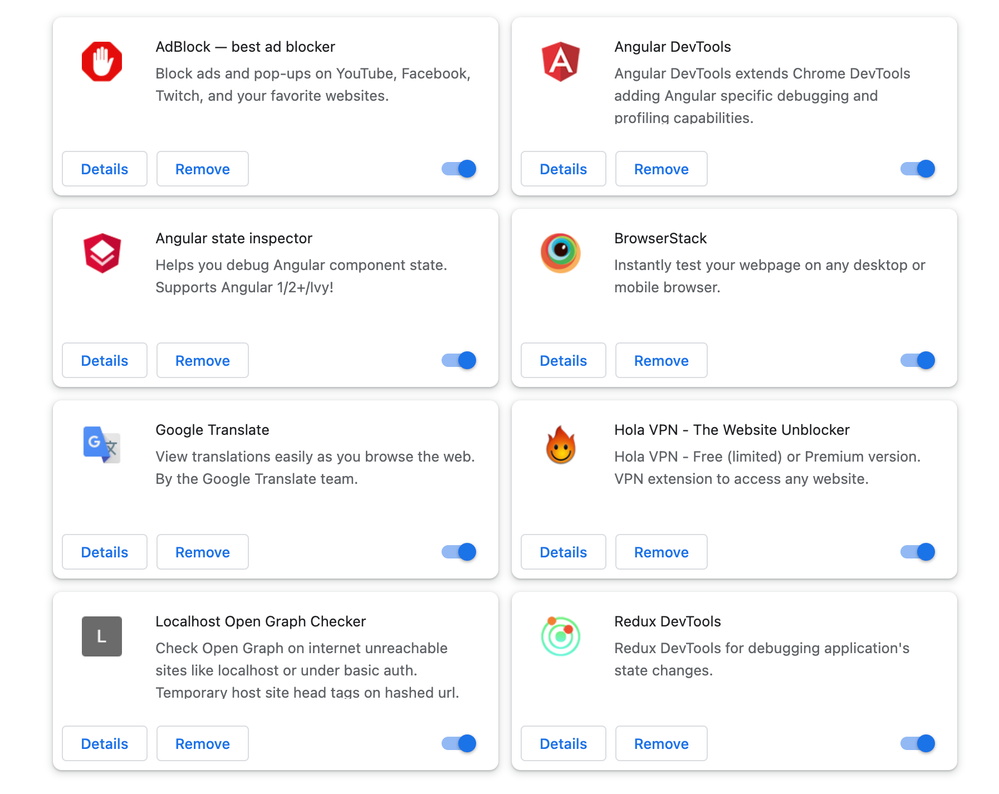Viewport: 999px width, 794px height.
Task: Remove Angular state inspector
Action: pos(203,361)
